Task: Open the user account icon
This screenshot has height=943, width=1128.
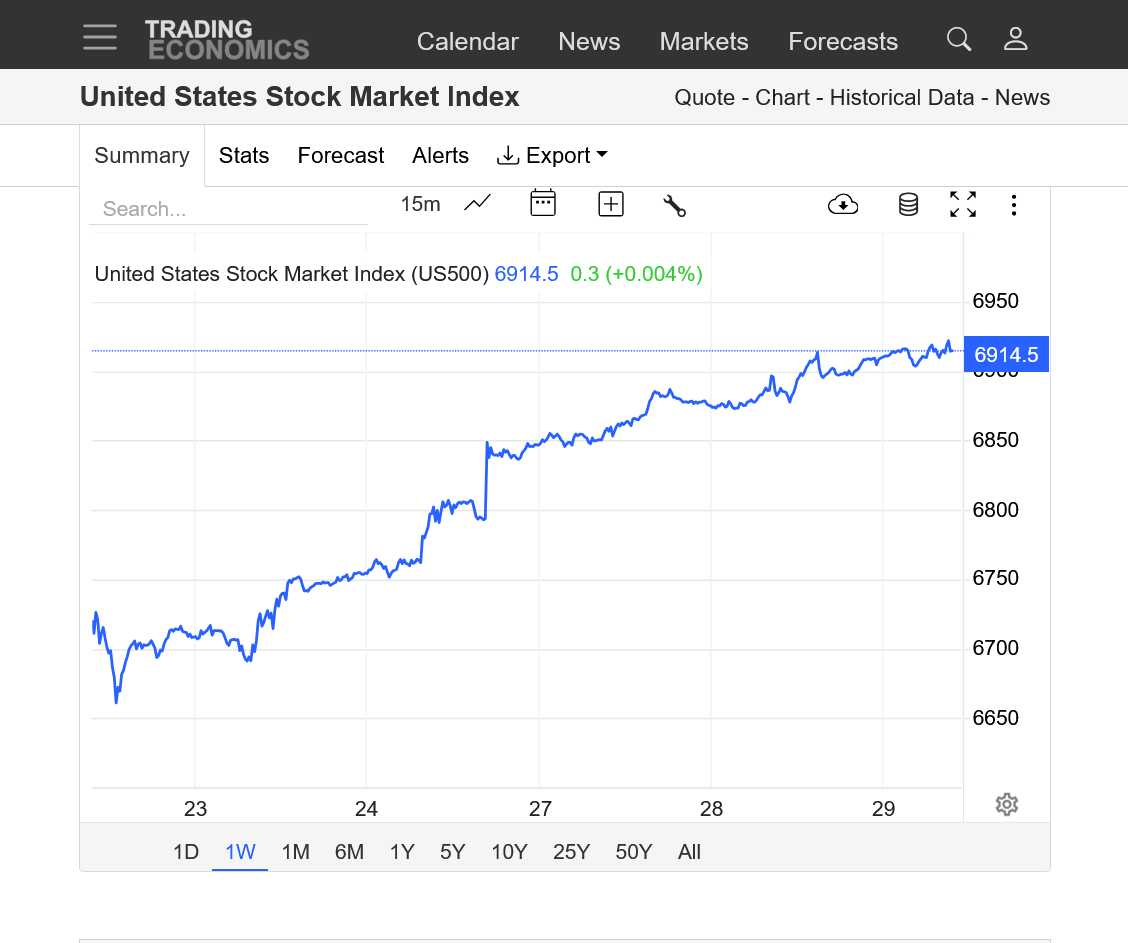Action: (x=1015, y=39)
